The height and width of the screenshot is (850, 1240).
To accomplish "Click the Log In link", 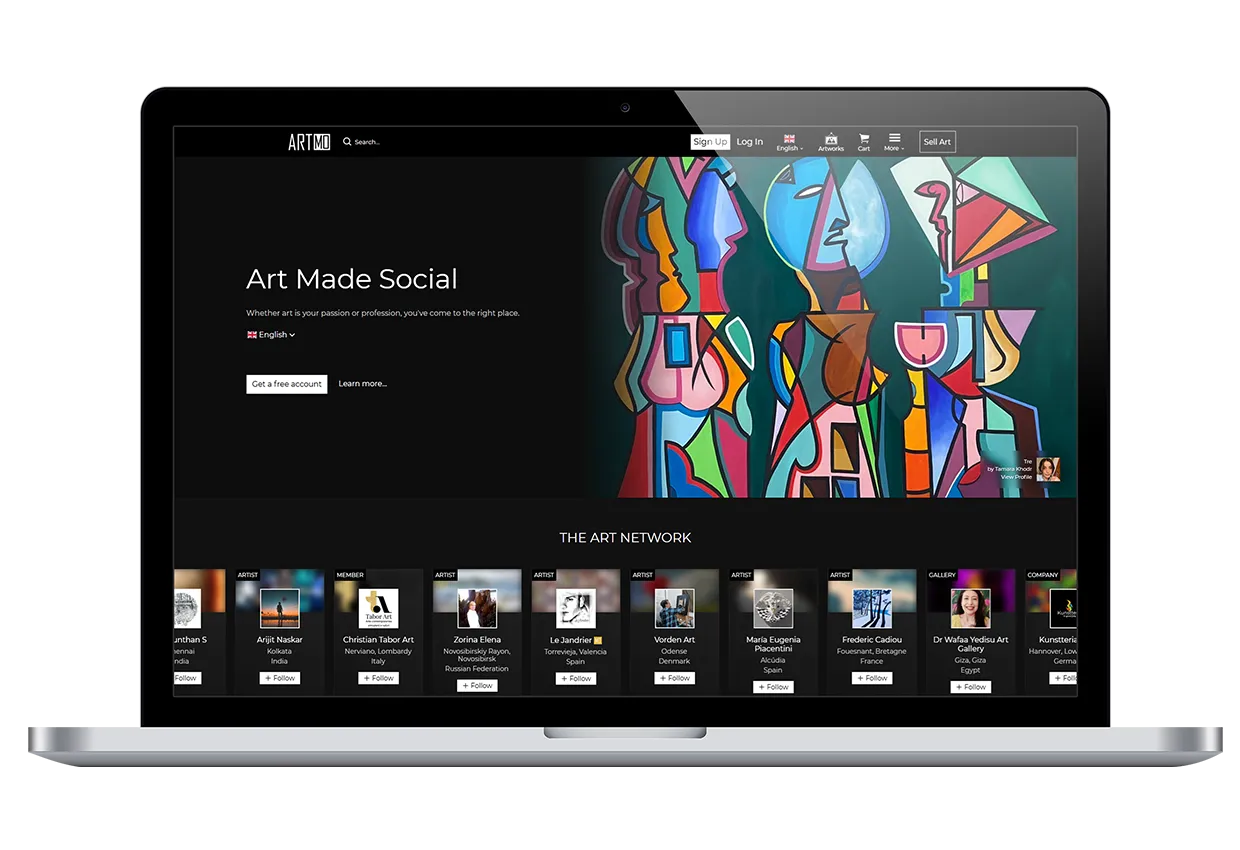I will point(750,142).
